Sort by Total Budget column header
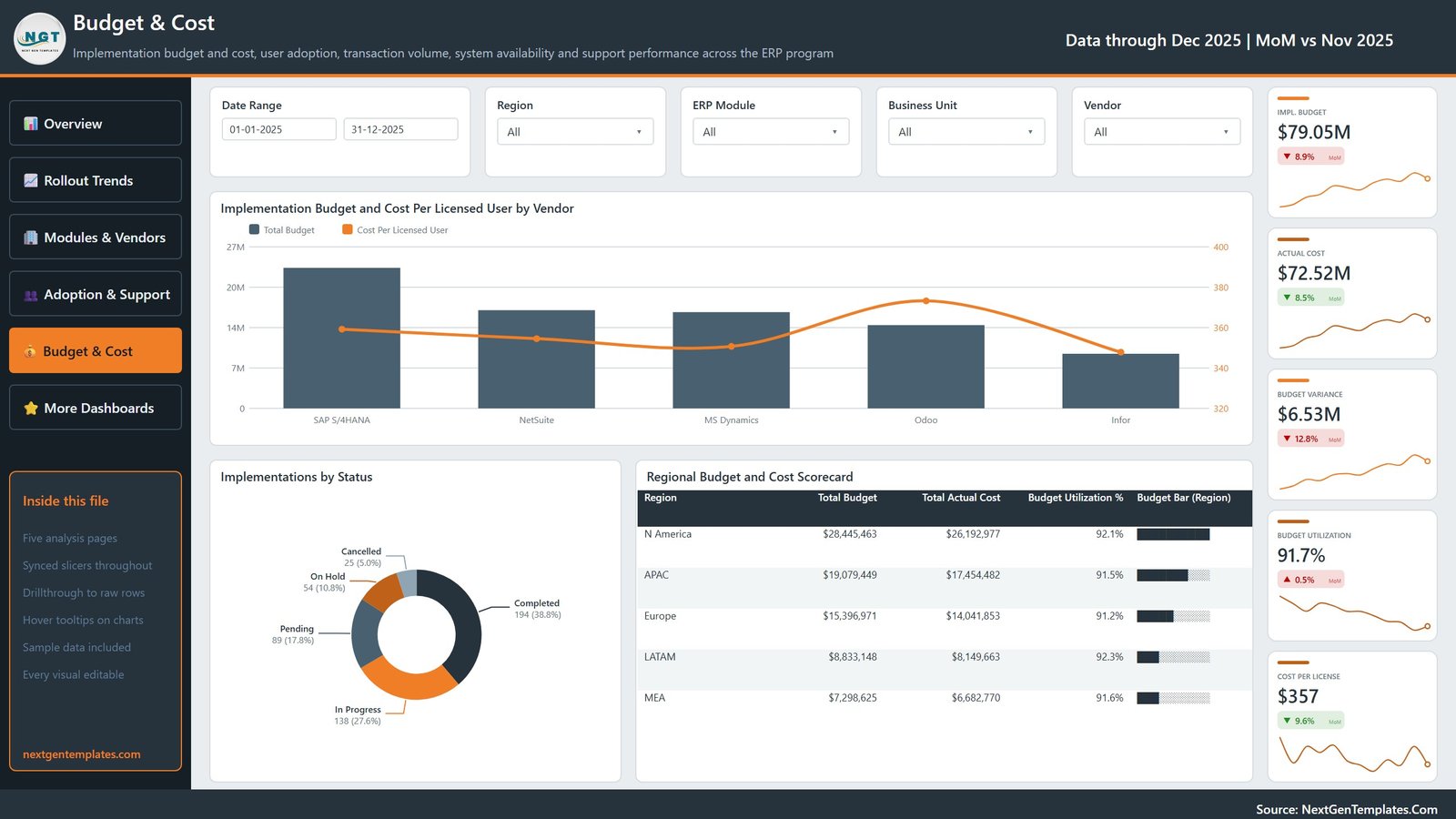Screen dimensions: 1456x819 point(847,498)
